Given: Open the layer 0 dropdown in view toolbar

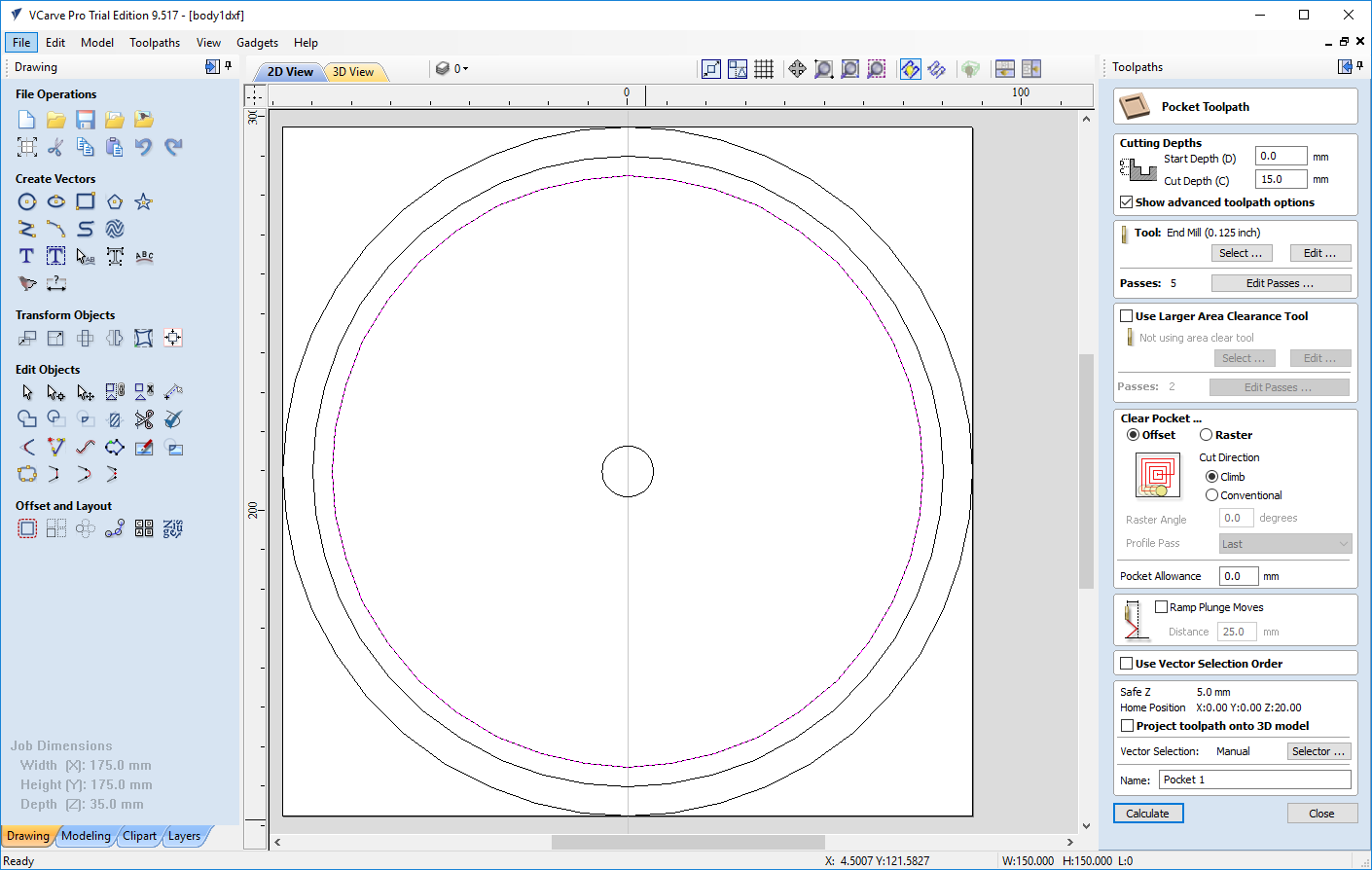Looking at the screenshot, I should (452, 69).
